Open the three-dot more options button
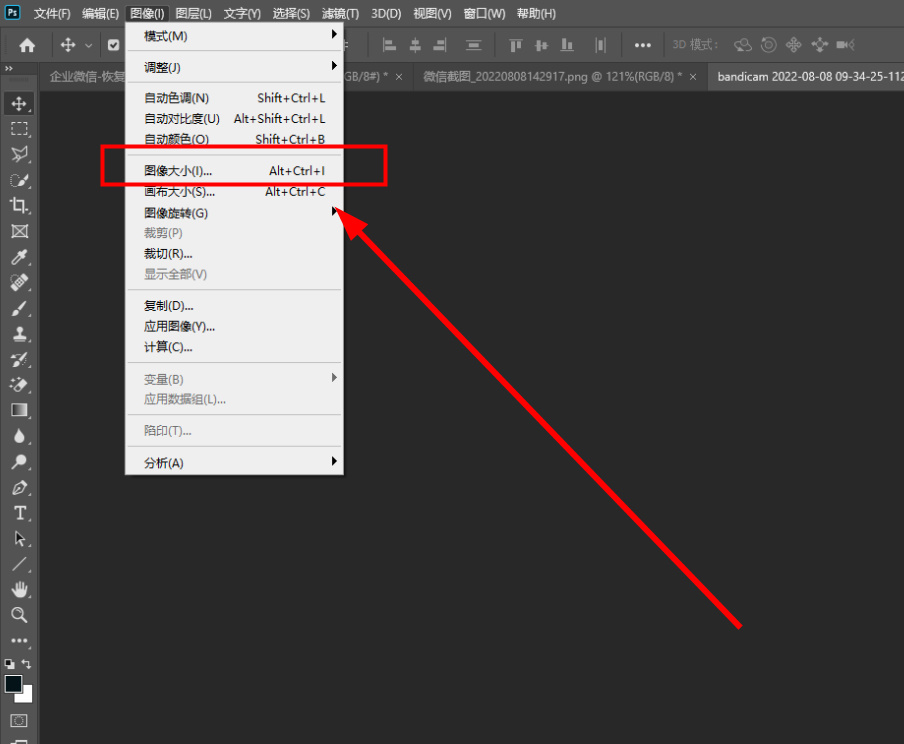Image resolution: width=904 pixels, height=744 pixels. click(x=643, y=45)
